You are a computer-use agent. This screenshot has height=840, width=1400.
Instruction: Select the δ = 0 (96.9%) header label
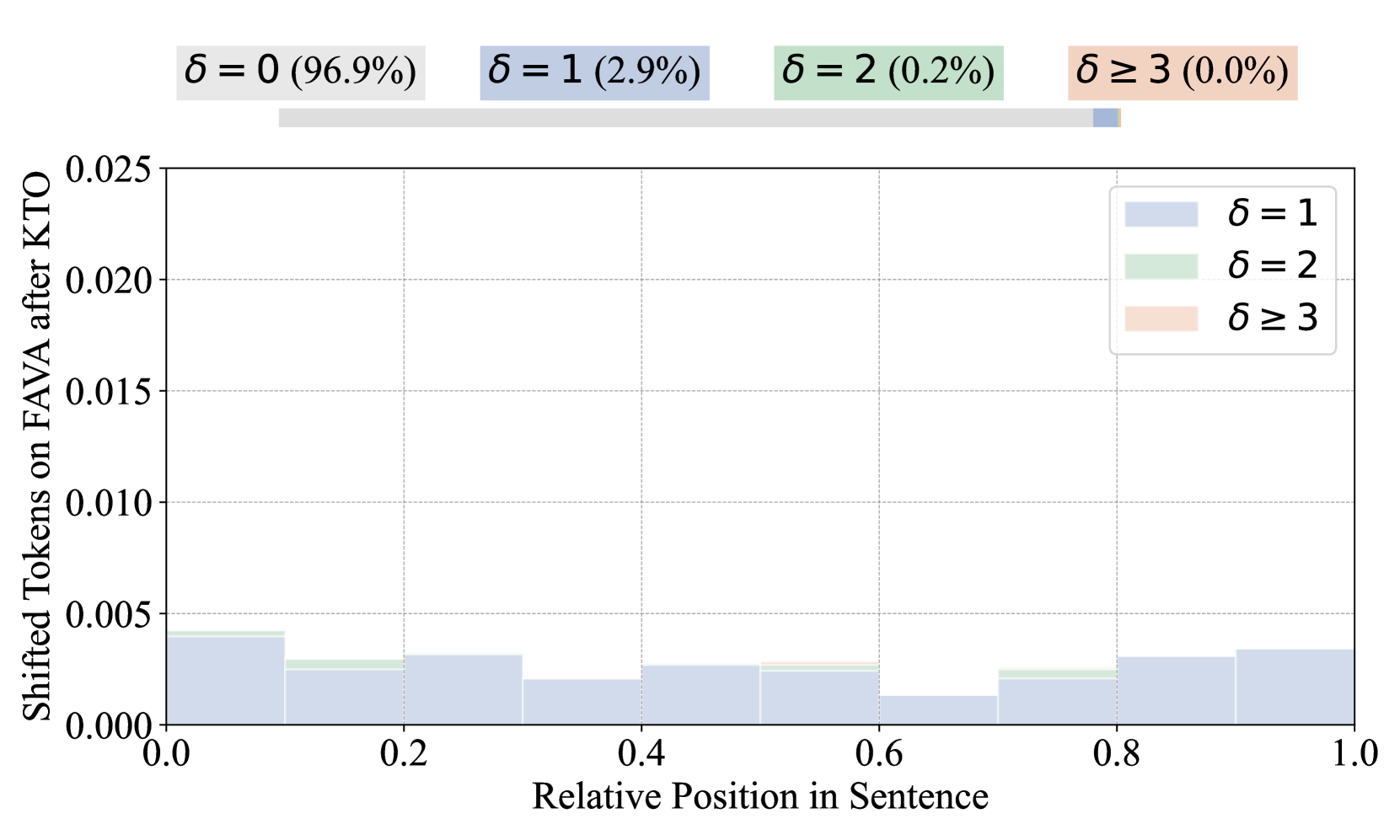300,72
